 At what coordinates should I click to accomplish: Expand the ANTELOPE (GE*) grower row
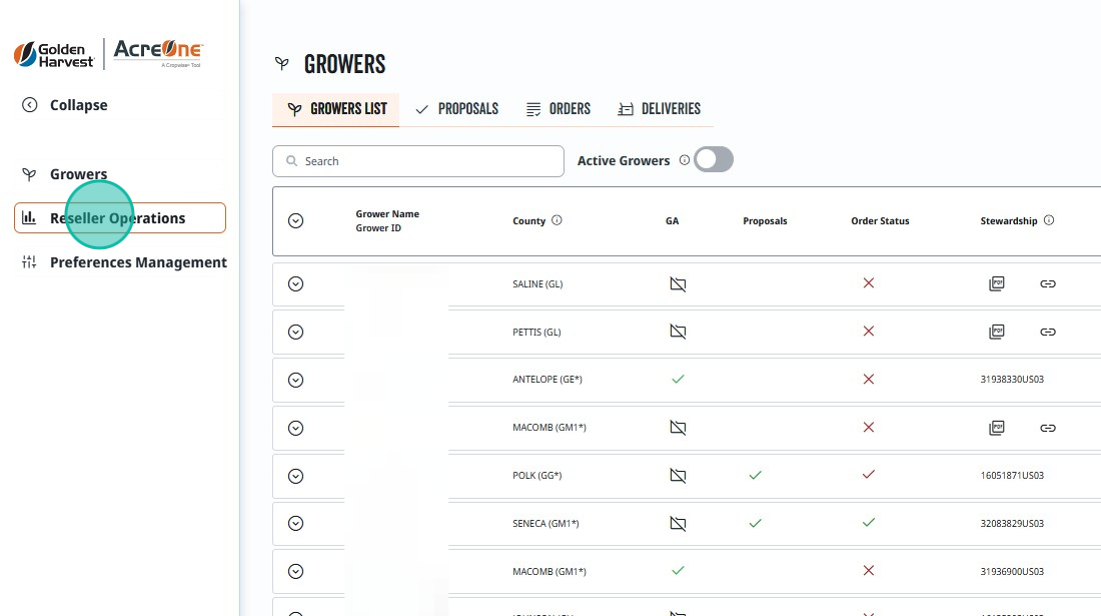point(296,380)
